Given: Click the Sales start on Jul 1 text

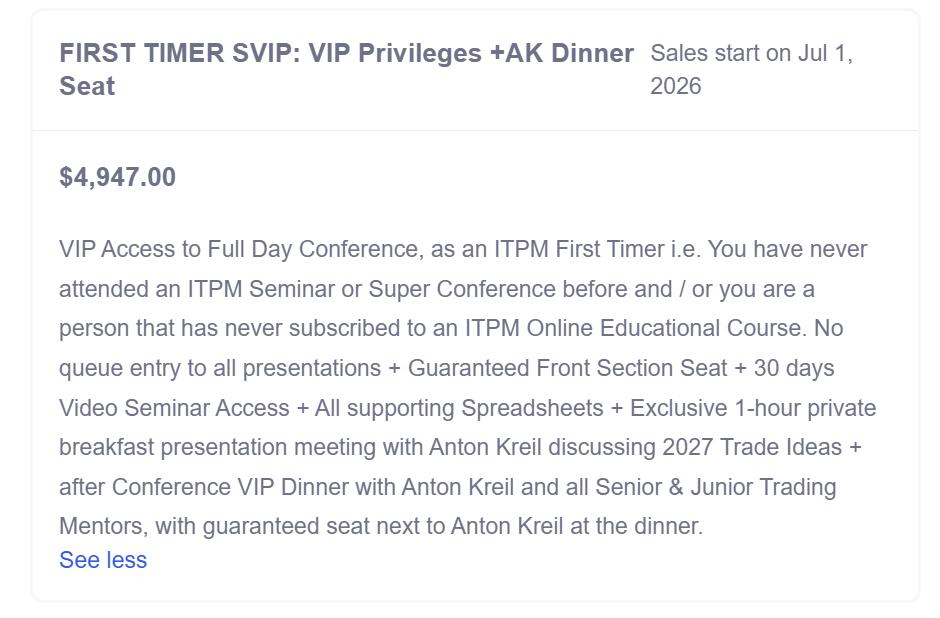Looking at the screenshot, I should click(x=751, y=53).
